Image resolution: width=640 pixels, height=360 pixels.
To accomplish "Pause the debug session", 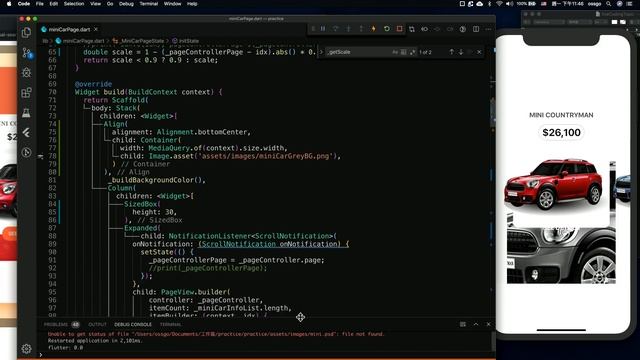I will (323, 29).
